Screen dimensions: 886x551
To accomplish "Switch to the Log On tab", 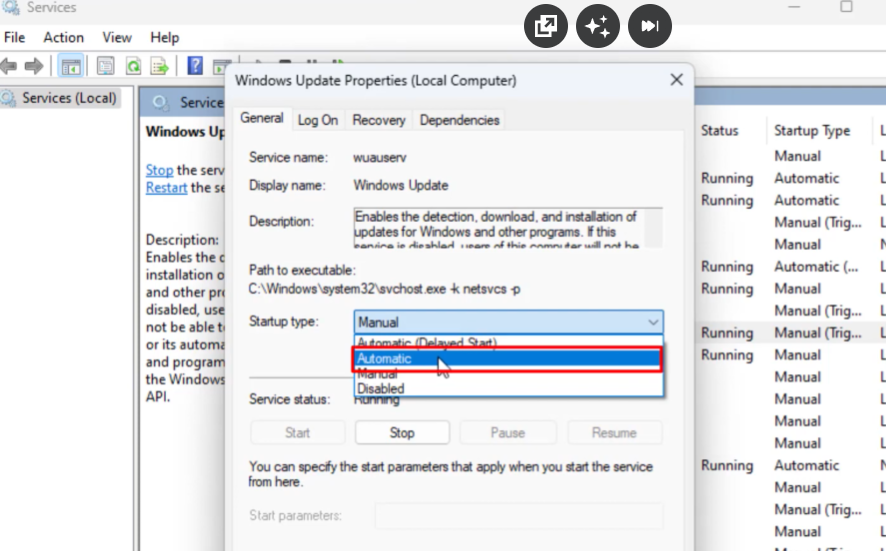I will point(318,120).
